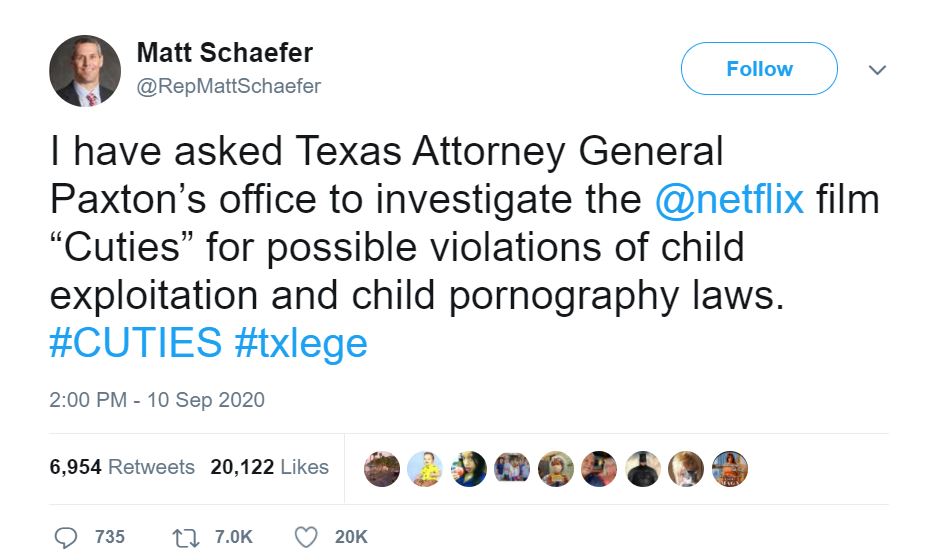The image size is (943, 560).
Task: Like the tweet with the heart icon
Action: 306,537
